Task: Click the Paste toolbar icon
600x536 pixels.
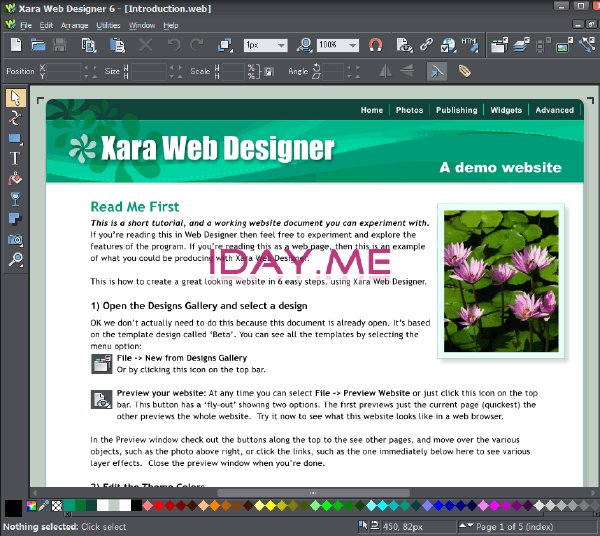Action: click(117, 45)
